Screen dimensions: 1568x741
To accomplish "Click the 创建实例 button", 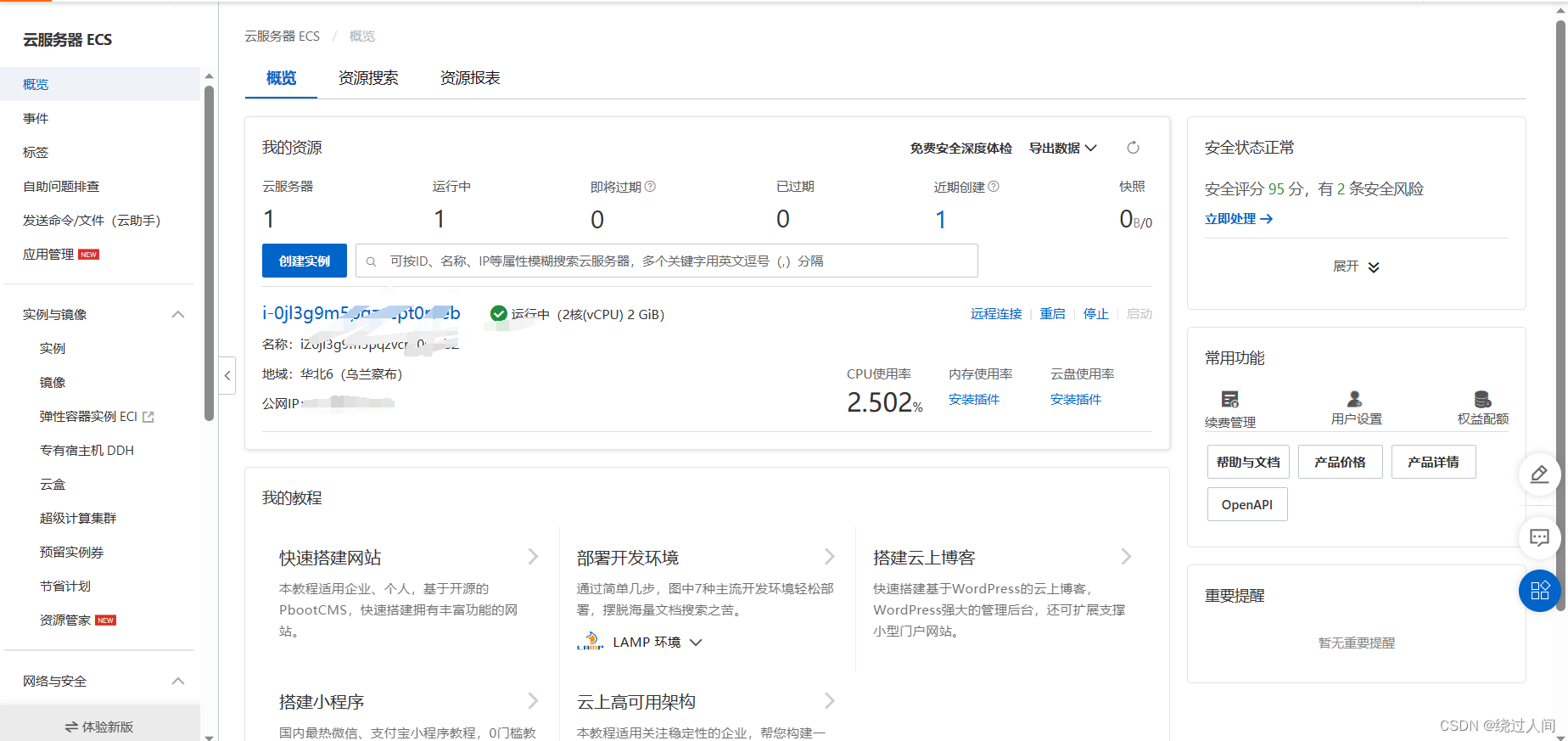I will coord(304,261).
